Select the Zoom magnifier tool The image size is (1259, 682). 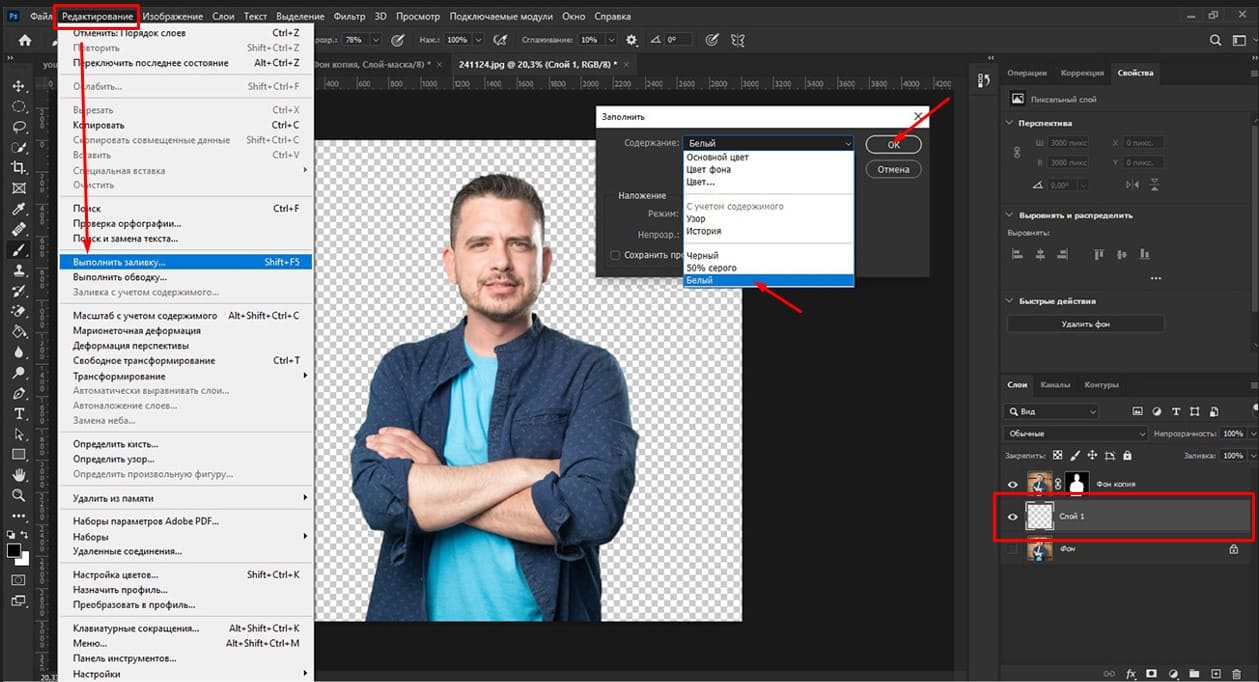(18, 495)
